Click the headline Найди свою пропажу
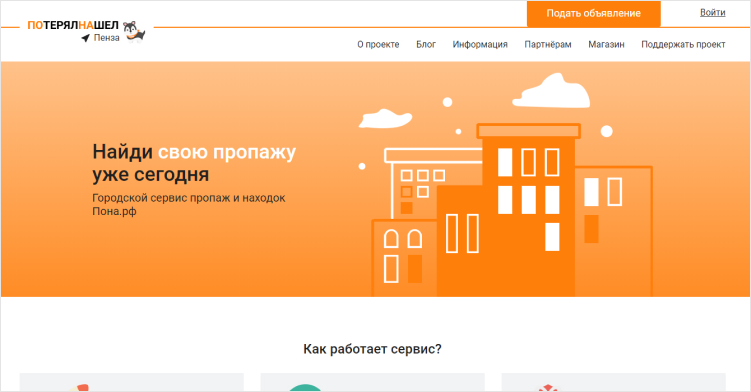Viewport: 751px width, 392px height. pyautogui.click(x=194, y=152)
